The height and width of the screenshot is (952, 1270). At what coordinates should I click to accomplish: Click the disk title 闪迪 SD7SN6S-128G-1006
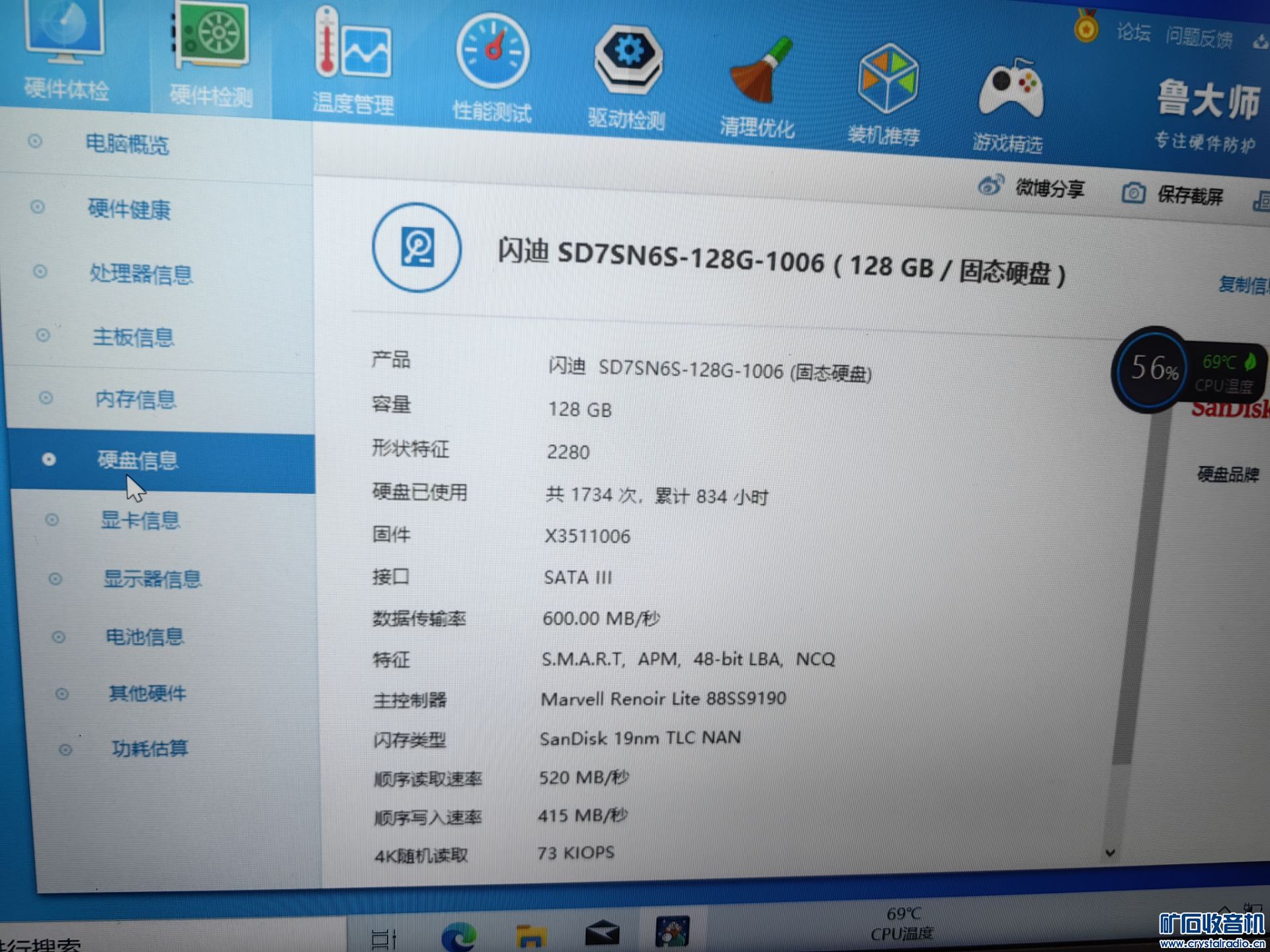coord(781,263)
